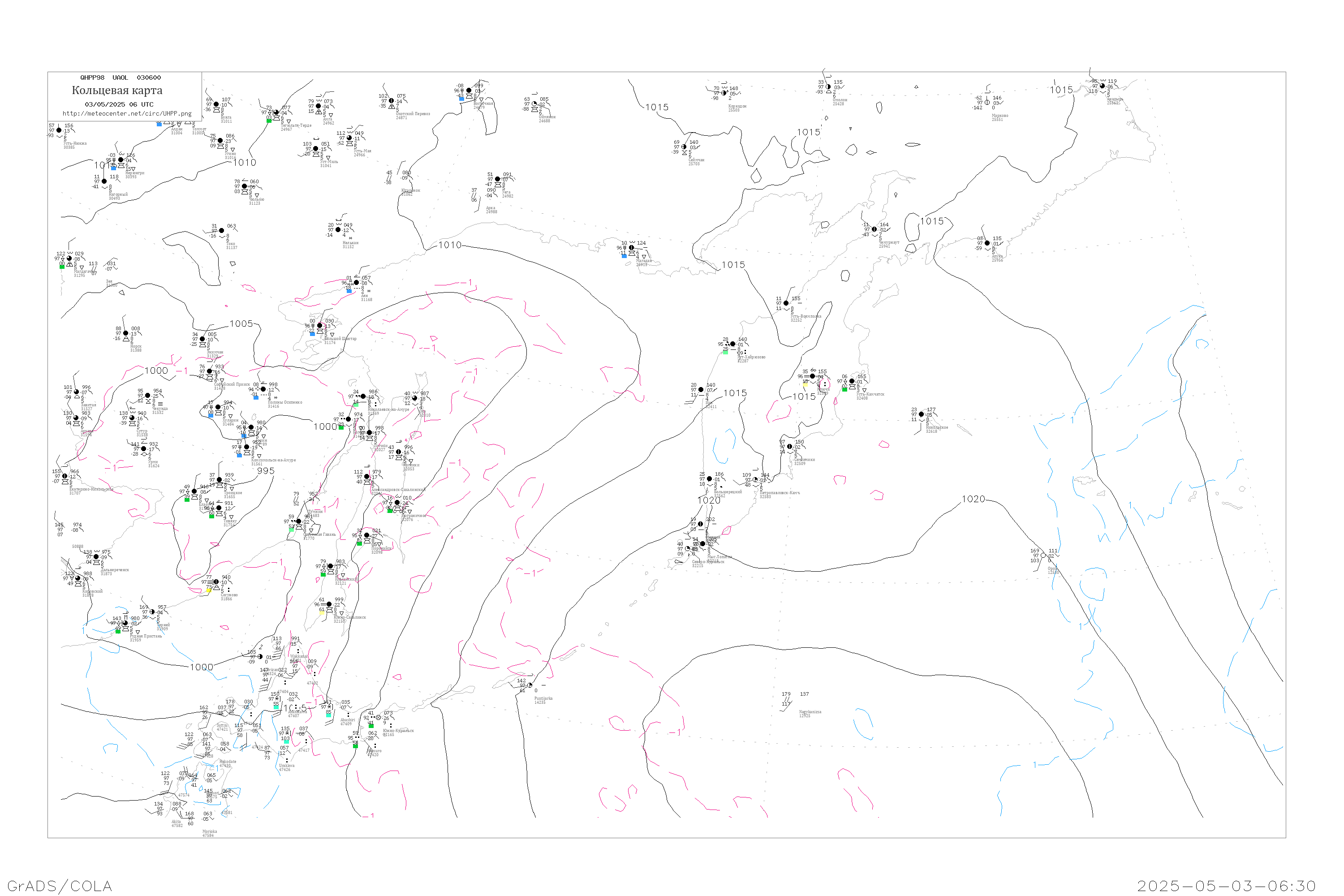Viewport: 1344px width, 896px height.
Task: Click the Поронайск station circle marker
Action: pos(367,535)
